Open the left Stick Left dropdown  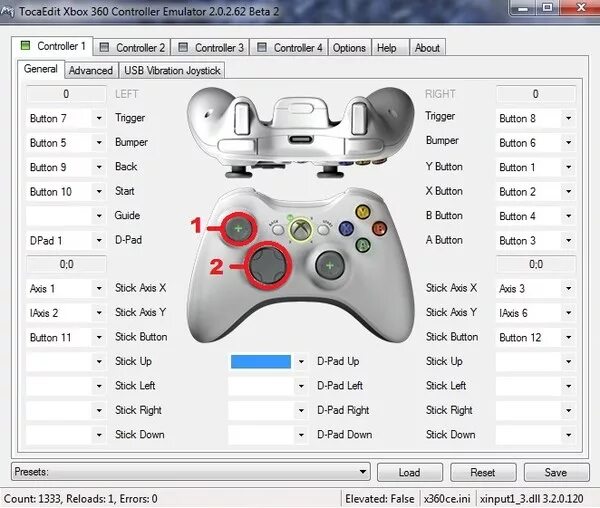[x=66, y=386]
